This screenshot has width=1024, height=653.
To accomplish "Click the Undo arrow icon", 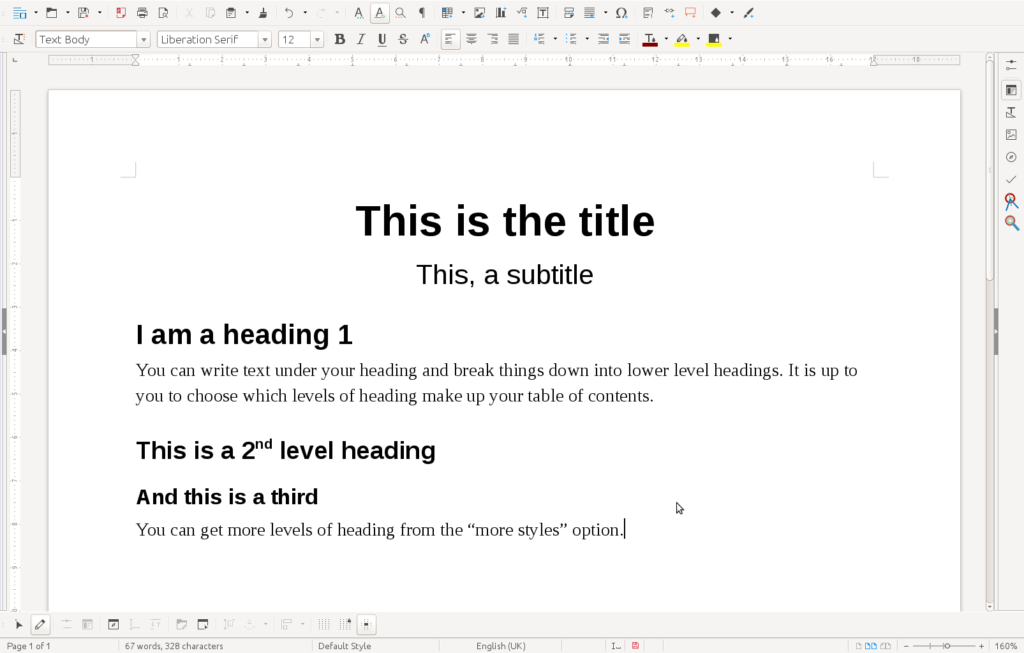I will (289, 13).
